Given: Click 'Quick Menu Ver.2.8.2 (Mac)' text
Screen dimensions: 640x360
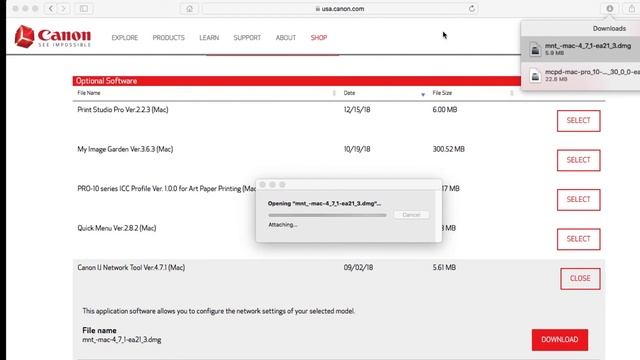Looking at the screenshot, I should point(117,228).
